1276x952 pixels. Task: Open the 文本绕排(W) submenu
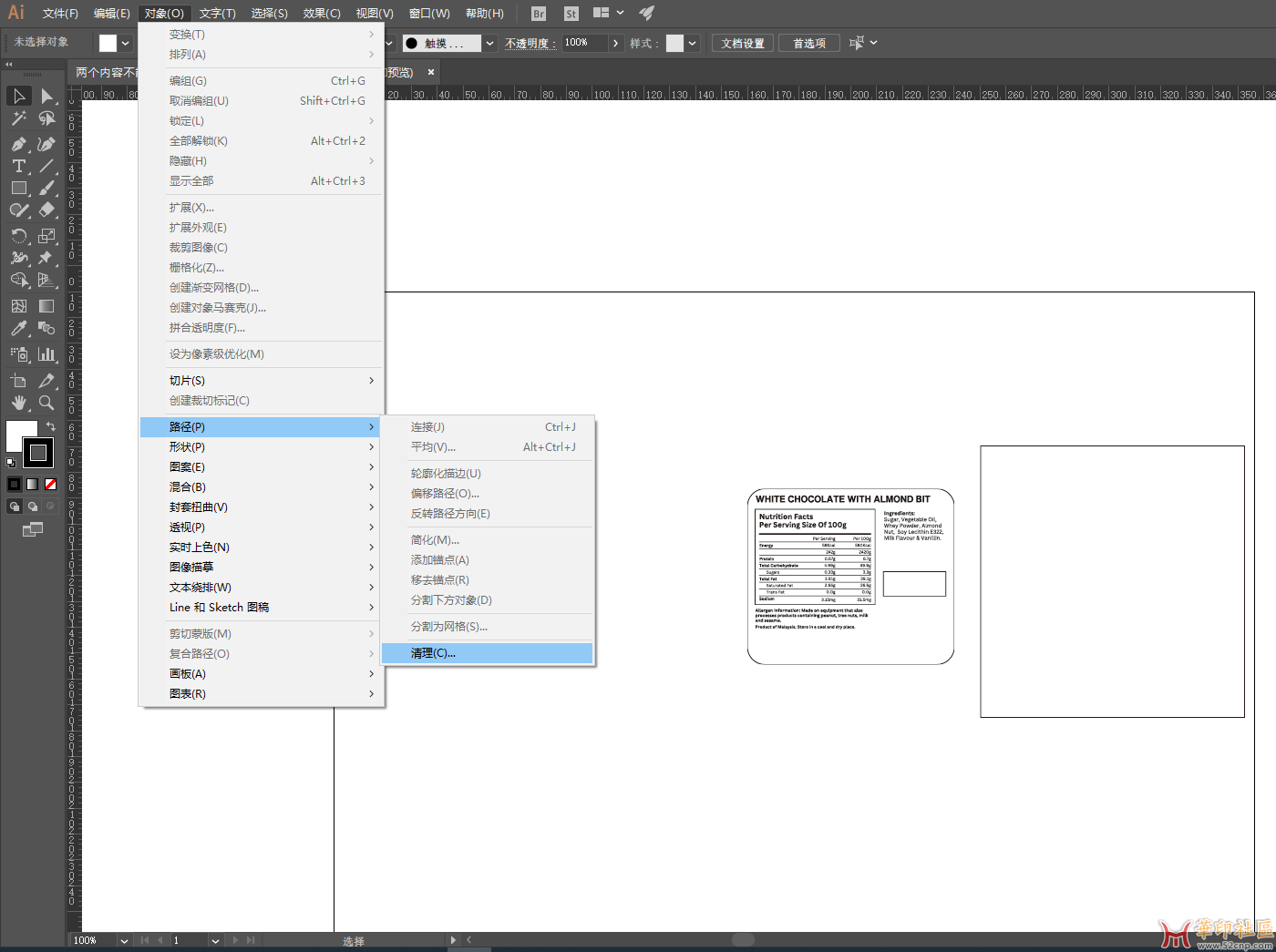click(x=262, y=588)
